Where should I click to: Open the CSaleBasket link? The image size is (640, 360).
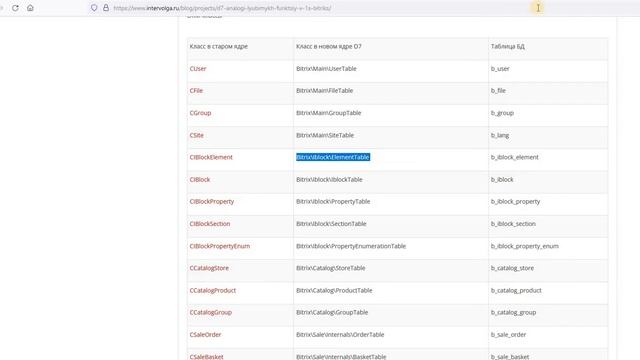(x=207, y=356)
